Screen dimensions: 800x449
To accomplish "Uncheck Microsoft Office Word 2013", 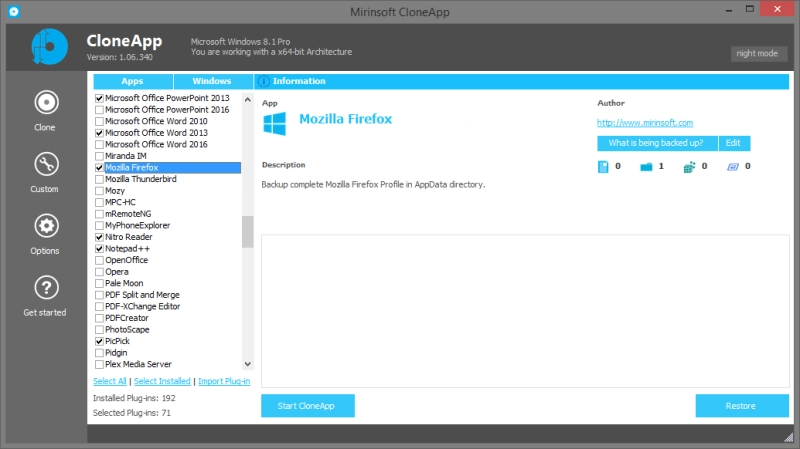I will point(99,133).
